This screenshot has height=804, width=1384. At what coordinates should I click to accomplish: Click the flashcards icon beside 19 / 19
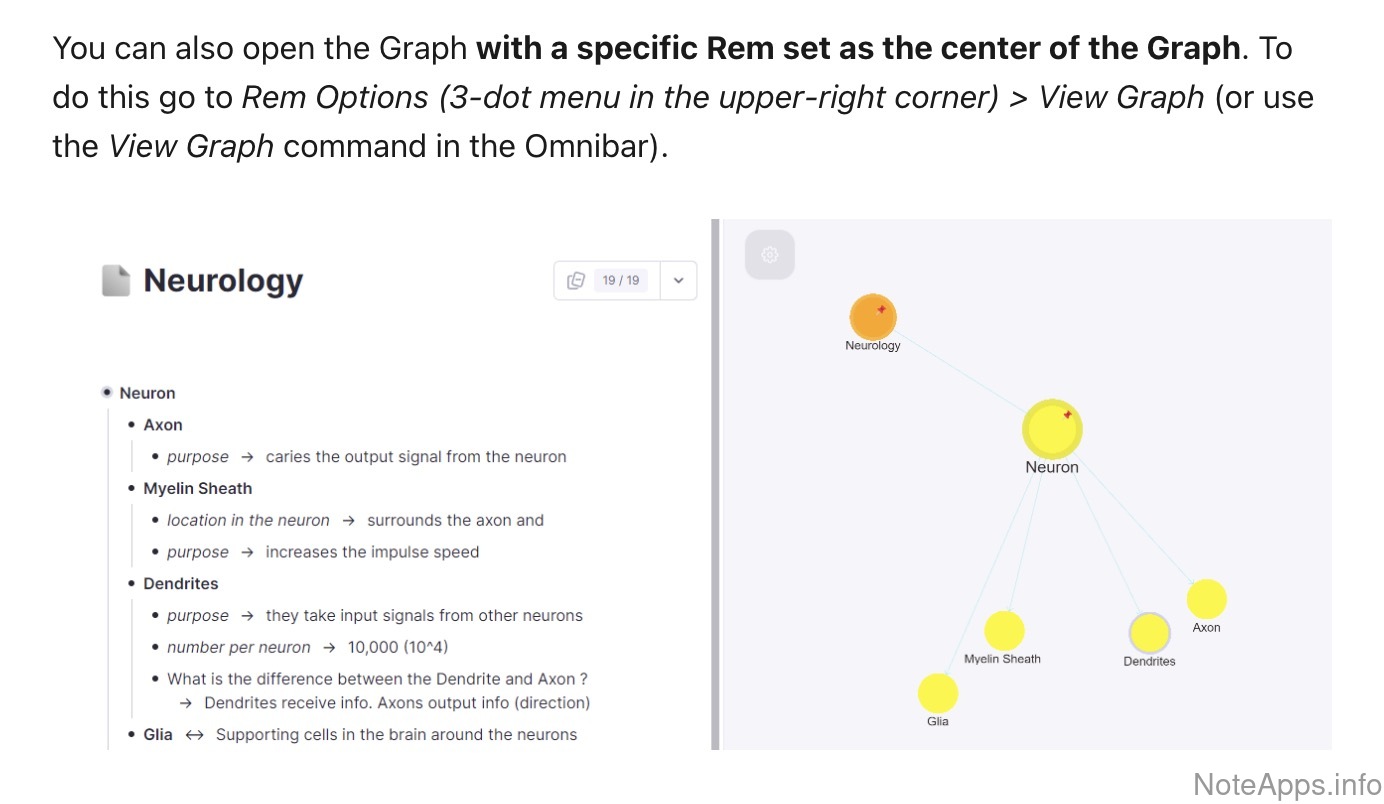[576, 281]
